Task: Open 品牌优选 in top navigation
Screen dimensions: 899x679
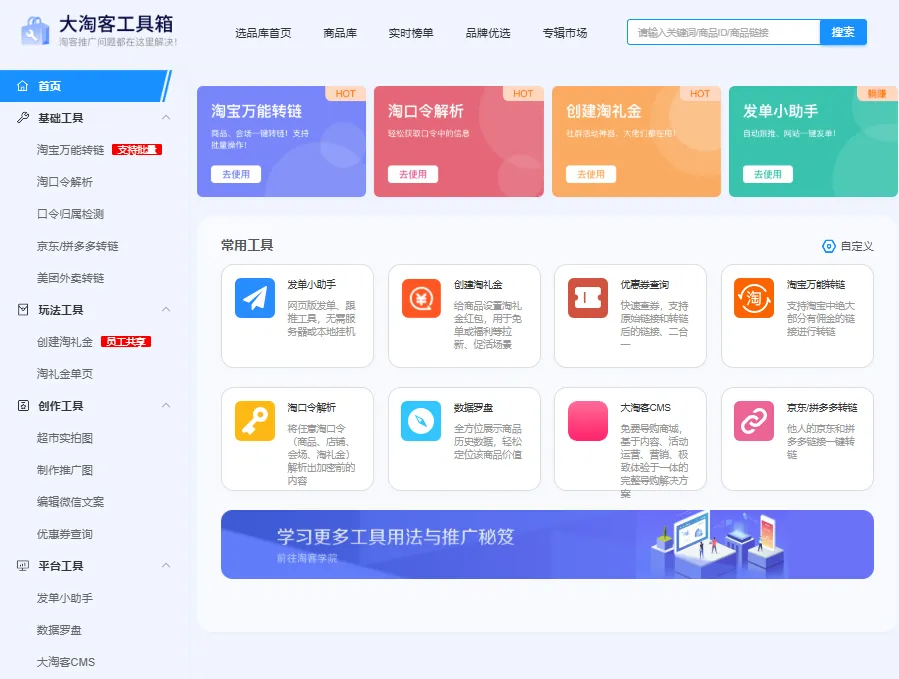Action: (488, 33)
